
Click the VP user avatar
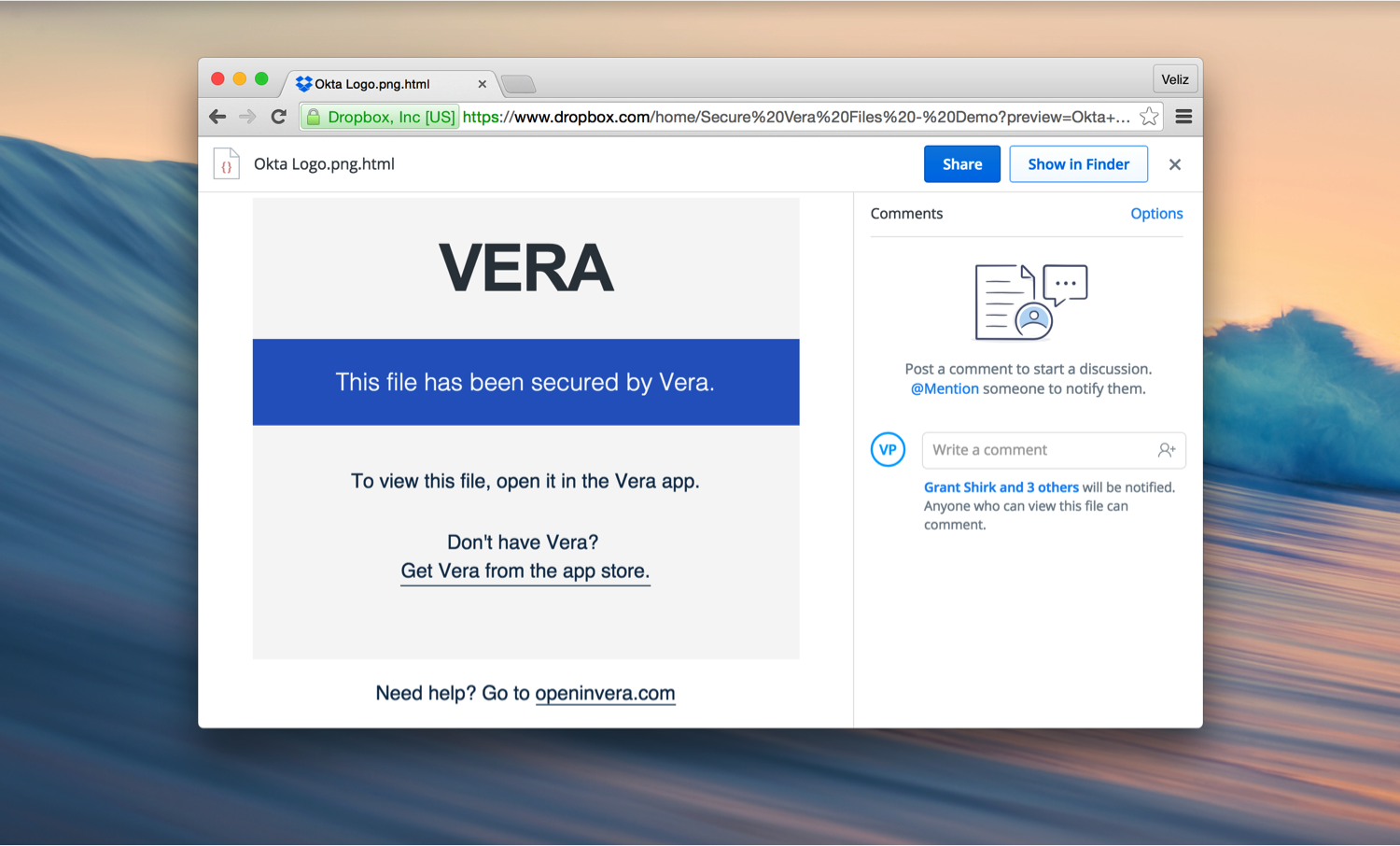888,449
